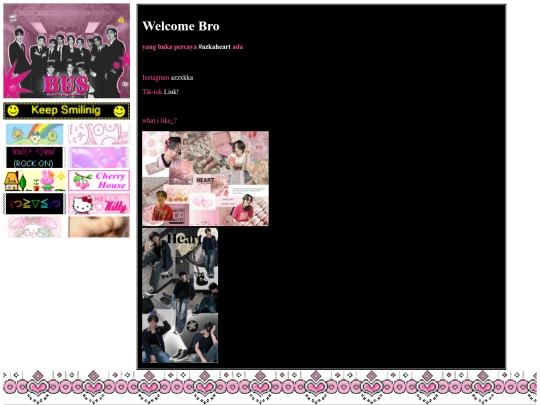Select the blurry face close-up badge
Viewport: 540px width, 405px height.
click(x=99, y=227)
